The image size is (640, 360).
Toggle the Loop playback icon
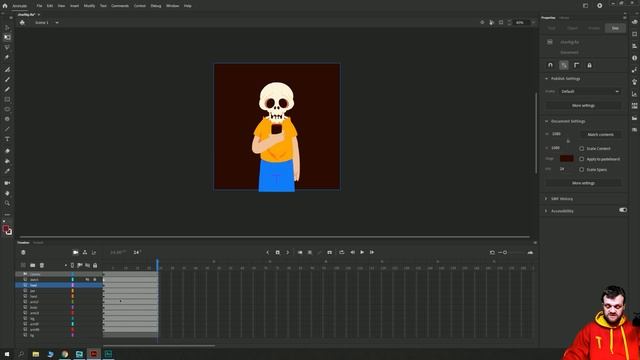(x=342, y=253)
